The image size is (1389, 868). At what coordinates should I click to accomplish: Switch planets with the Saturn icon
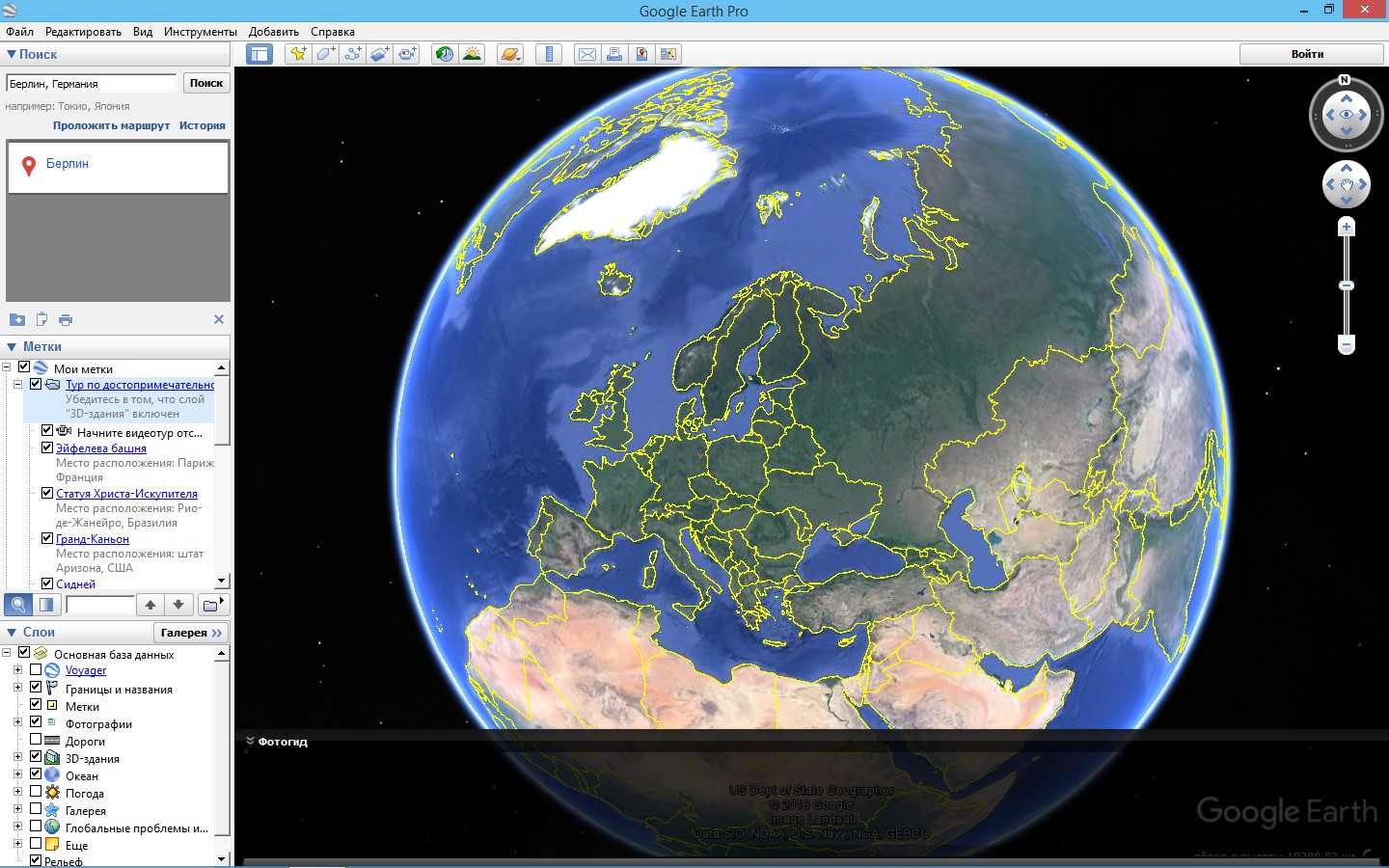pos(510,54)
